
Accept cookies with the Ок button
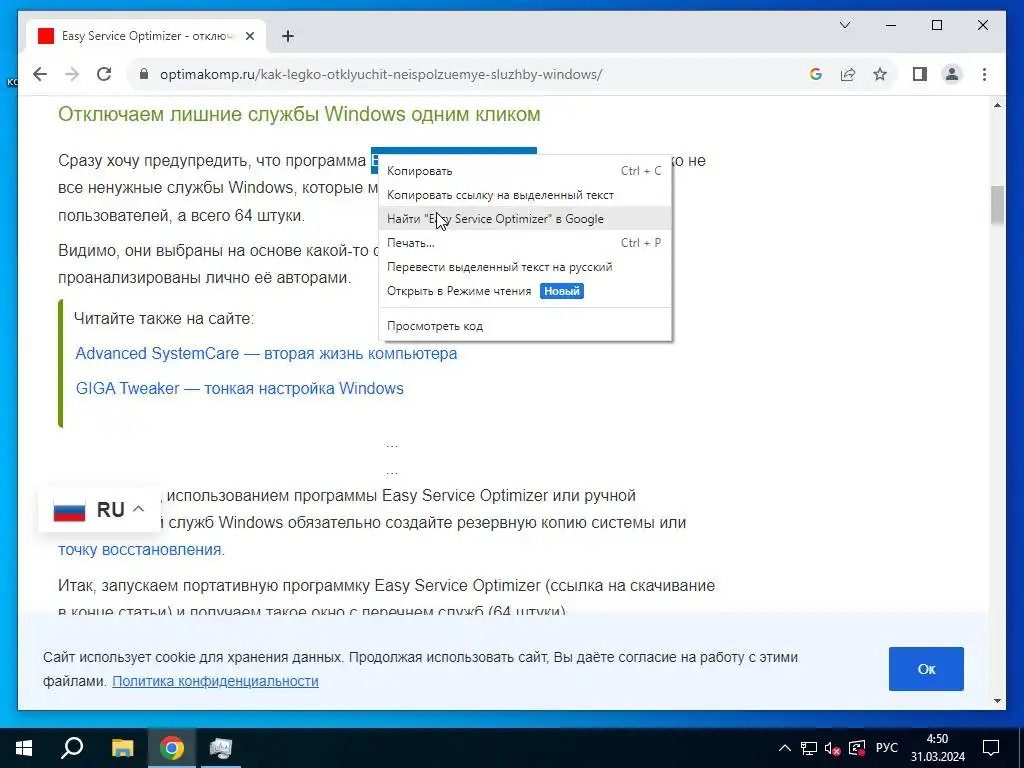(926, 669)
